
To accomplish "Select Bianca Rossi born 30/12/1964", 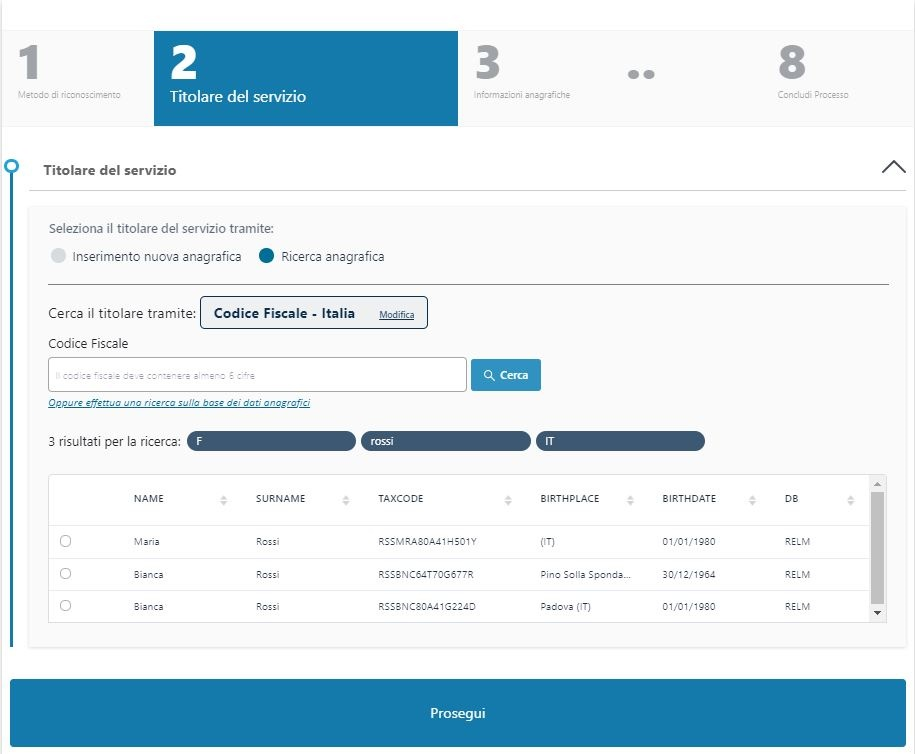I will point(66,574).
